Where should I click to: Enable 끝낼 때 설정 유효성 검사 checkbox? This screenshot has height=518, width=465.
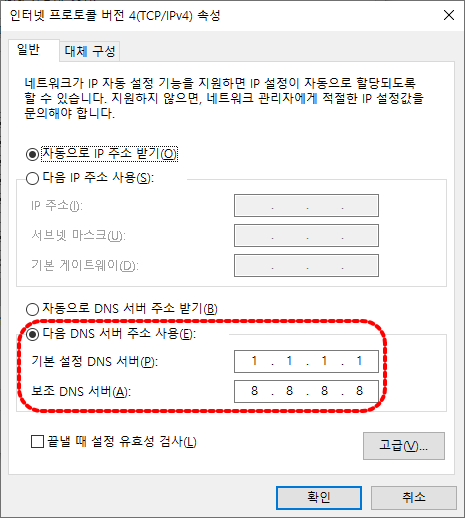tap(37, 442)
